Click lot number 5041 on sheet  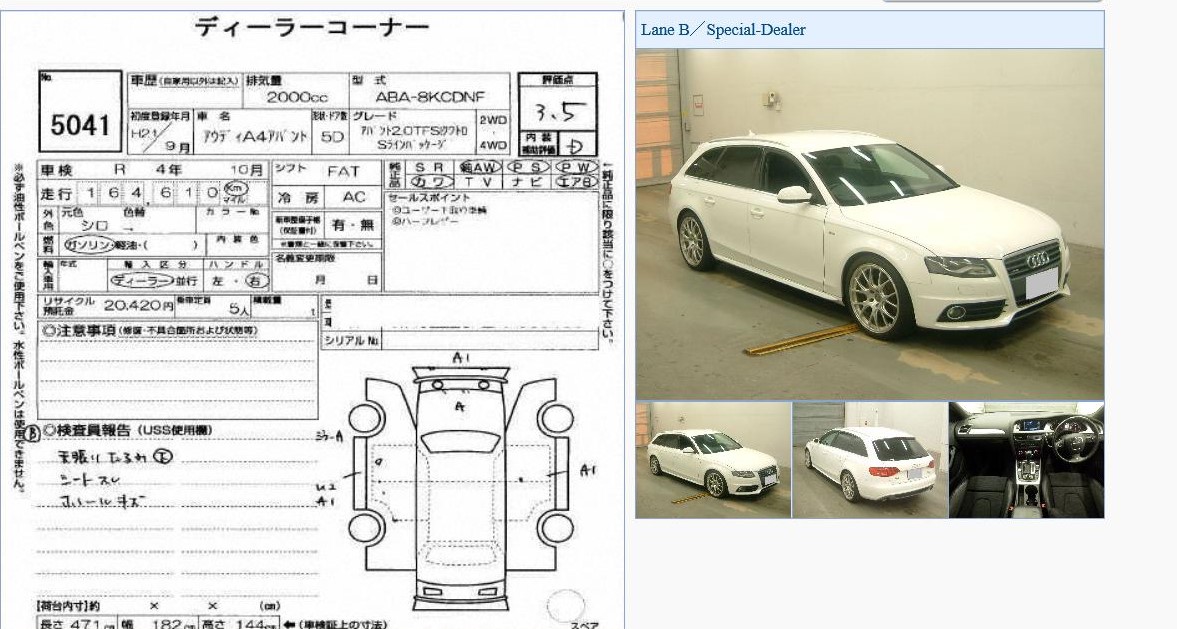(80, 125)
